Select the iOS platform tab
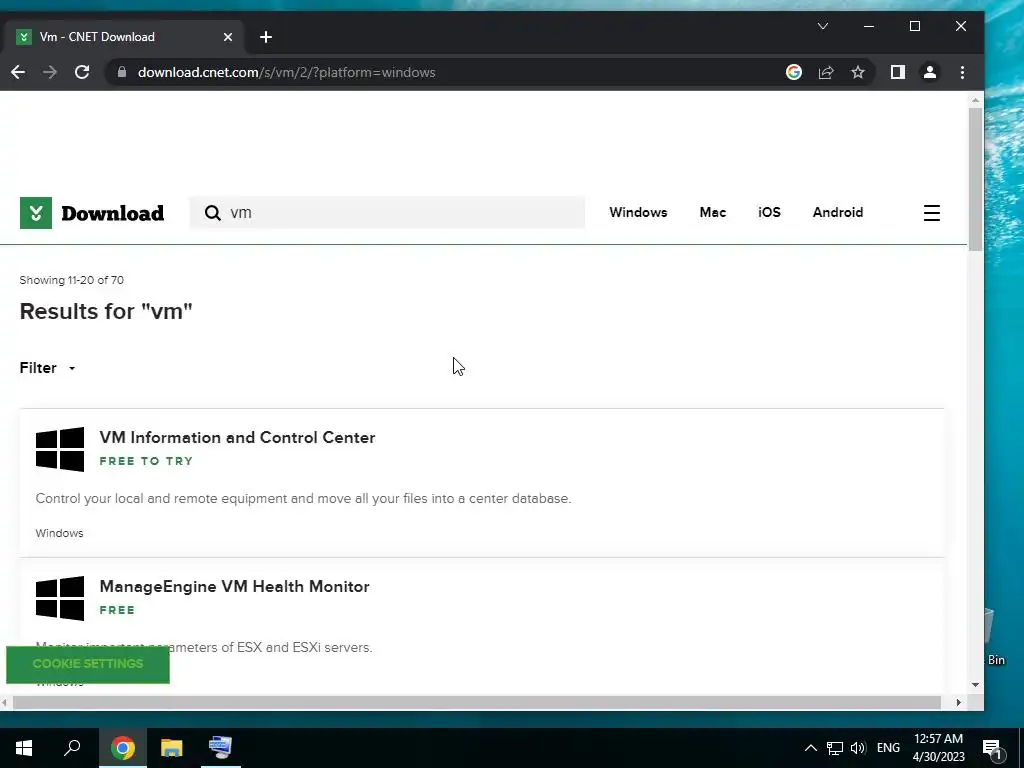Image resolution: width=1024 pixels, height=768 pixels. [x=769, y=212]
